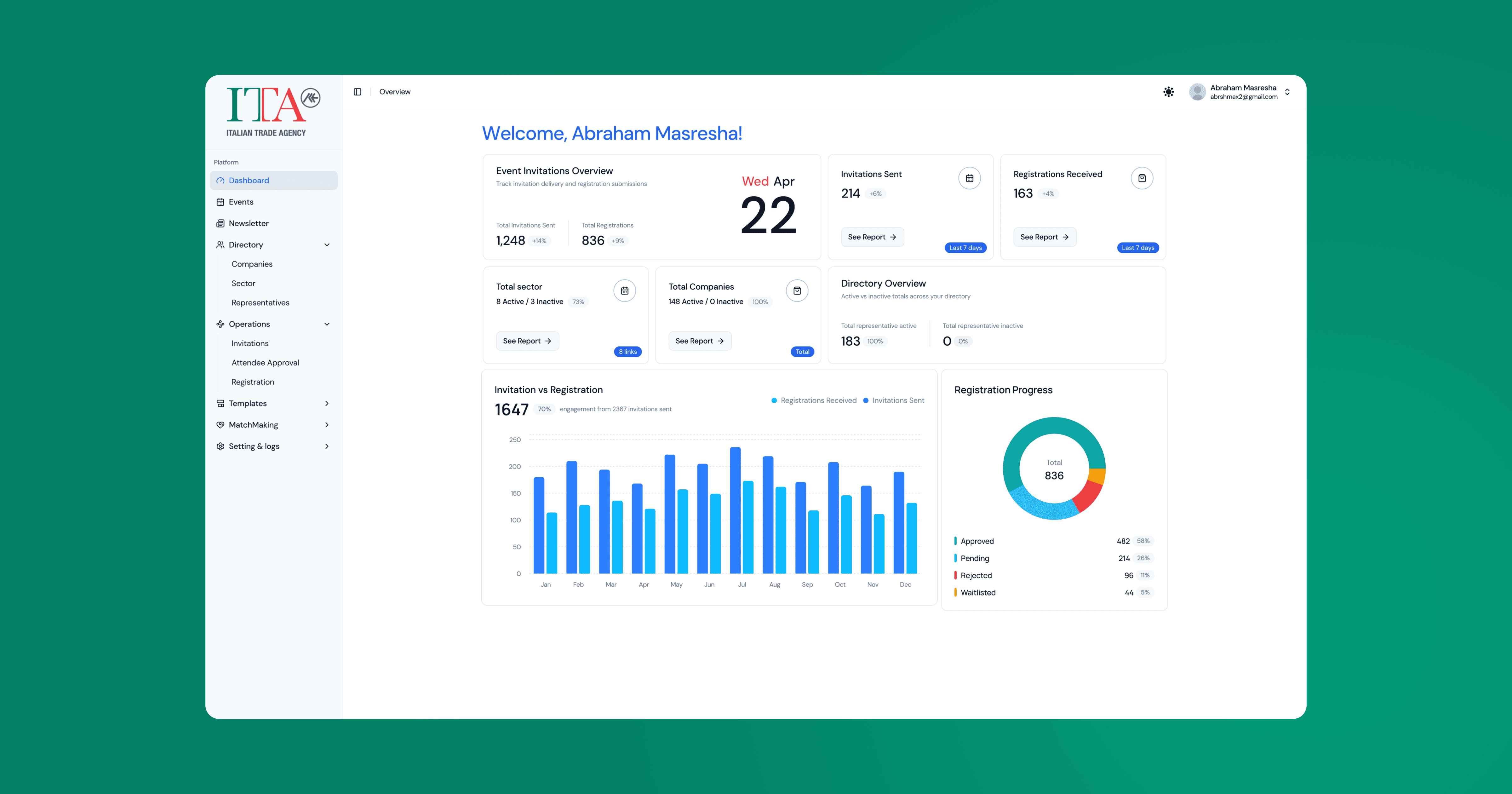Screen dimensions: 1512x794
Task: Click the Templates icon in sidebar
Action: pos(220,404)
